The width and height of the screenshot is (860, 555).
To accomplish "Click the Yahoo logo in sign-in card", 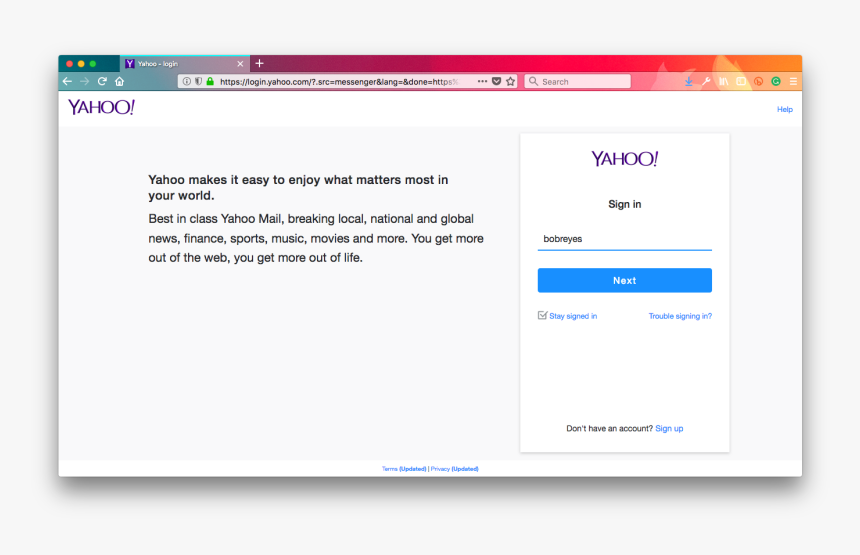I will click(624, 159).
